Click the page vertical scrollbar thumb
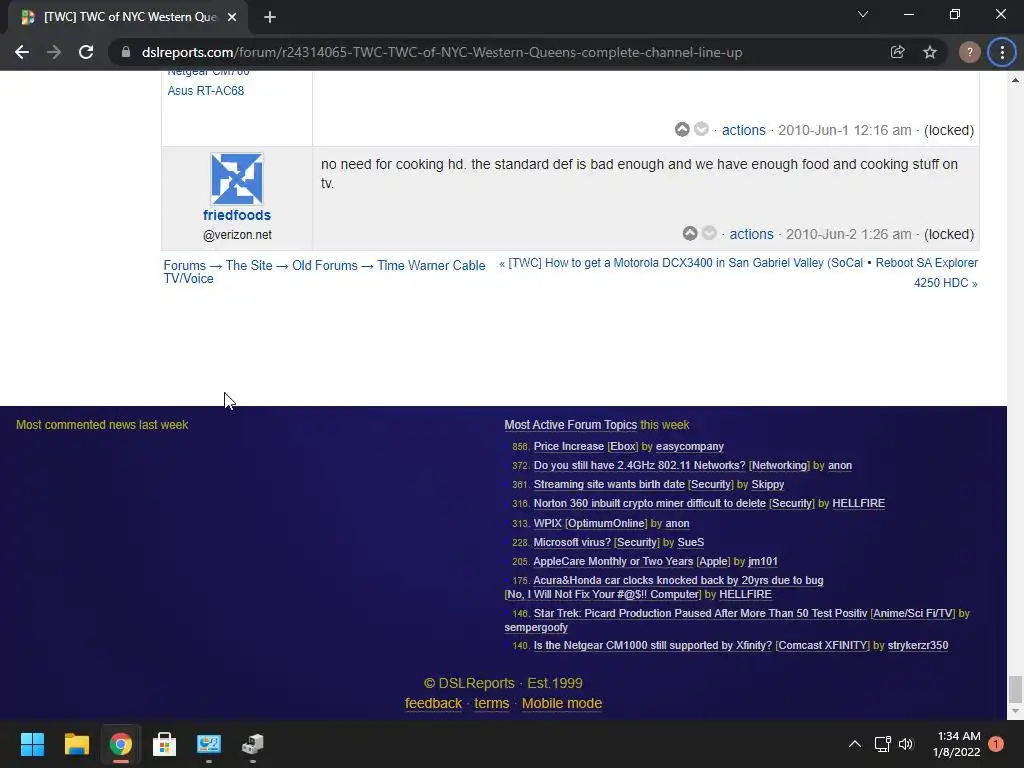 pos(1015,688)
